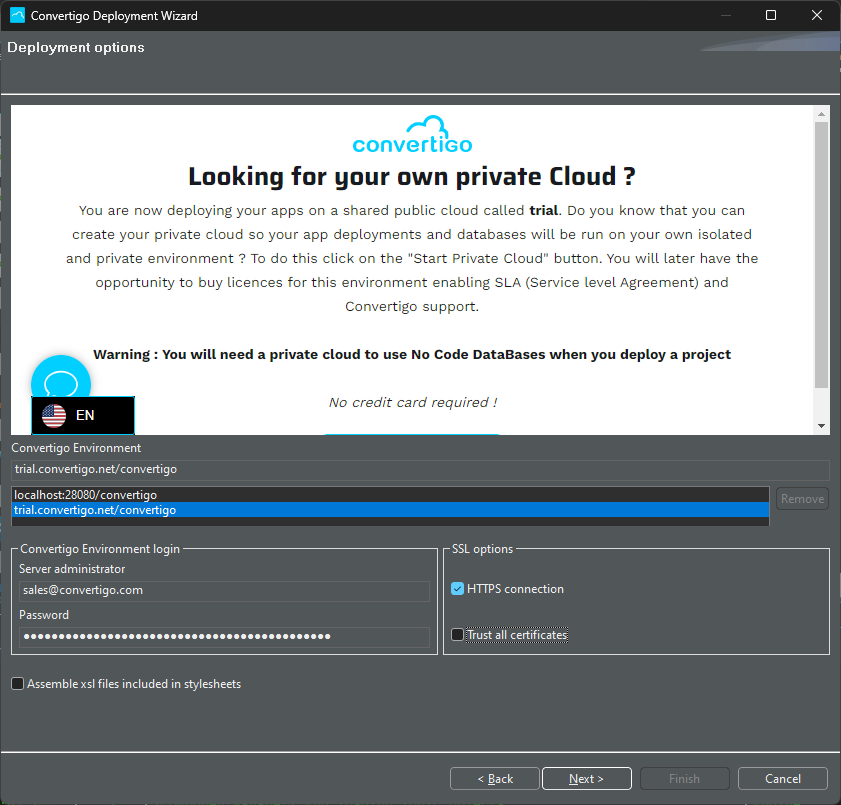Select trial.convertigo.net/convertigo list entry

[x=95, y=510]
